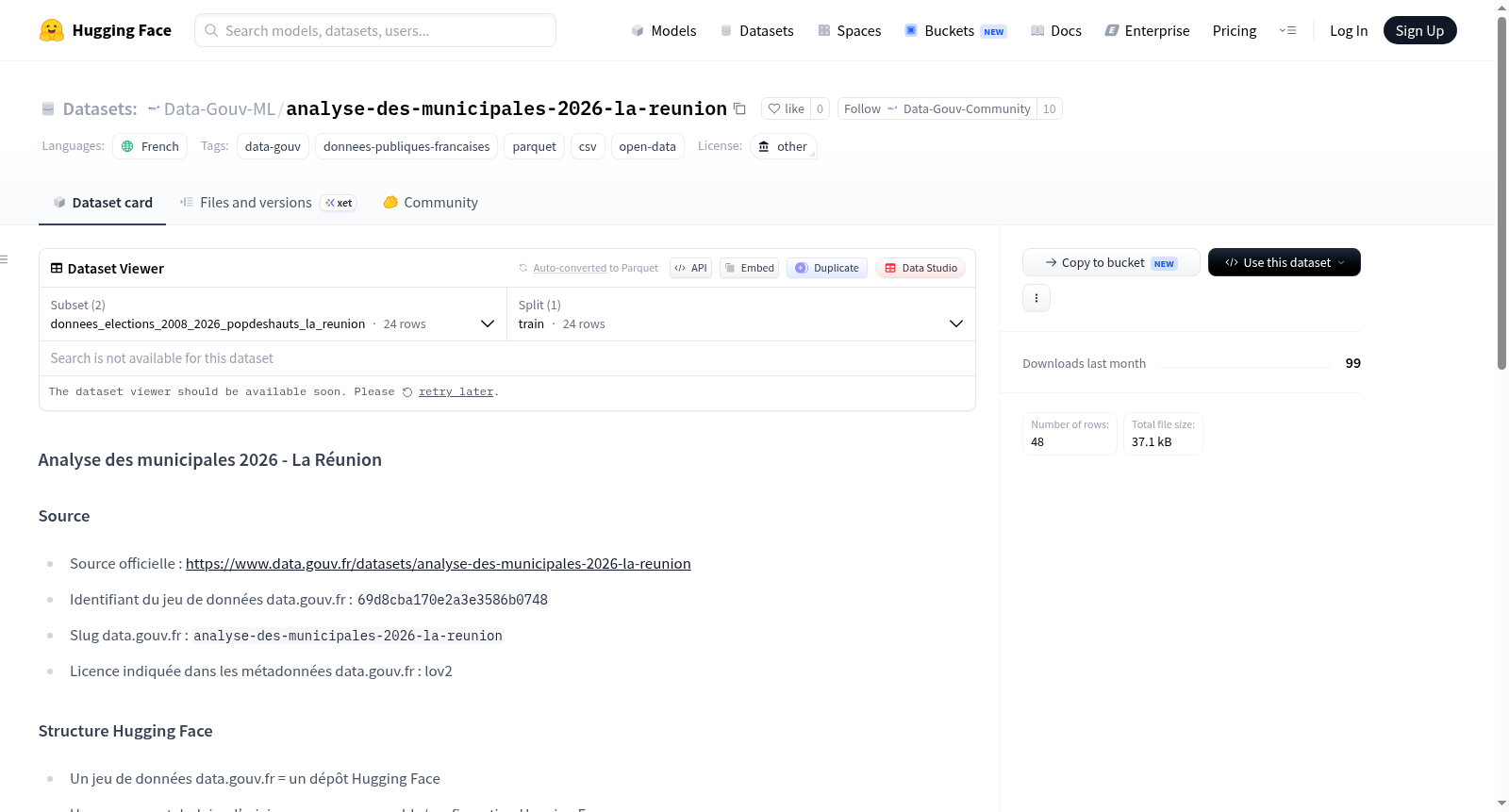Copy dataset name with the copy icon
1509x812 pixels.
point(739,109)
